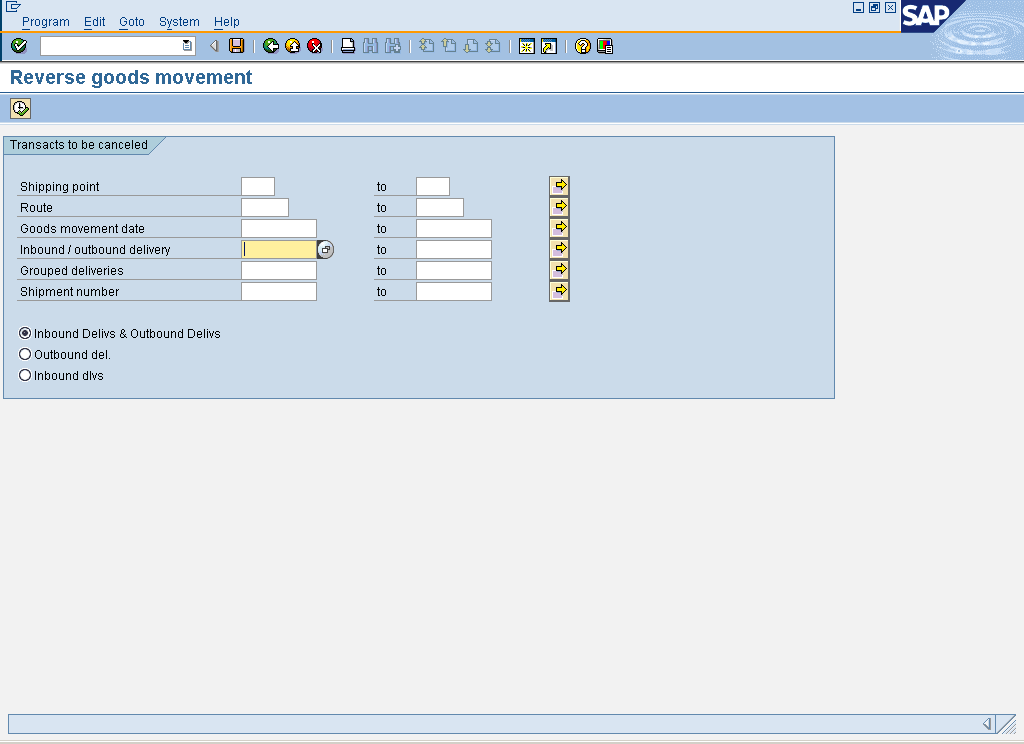Viewport: 1024px width, 744px height.
Task: Open the Edit menu
Action: [x=94, y=22]
